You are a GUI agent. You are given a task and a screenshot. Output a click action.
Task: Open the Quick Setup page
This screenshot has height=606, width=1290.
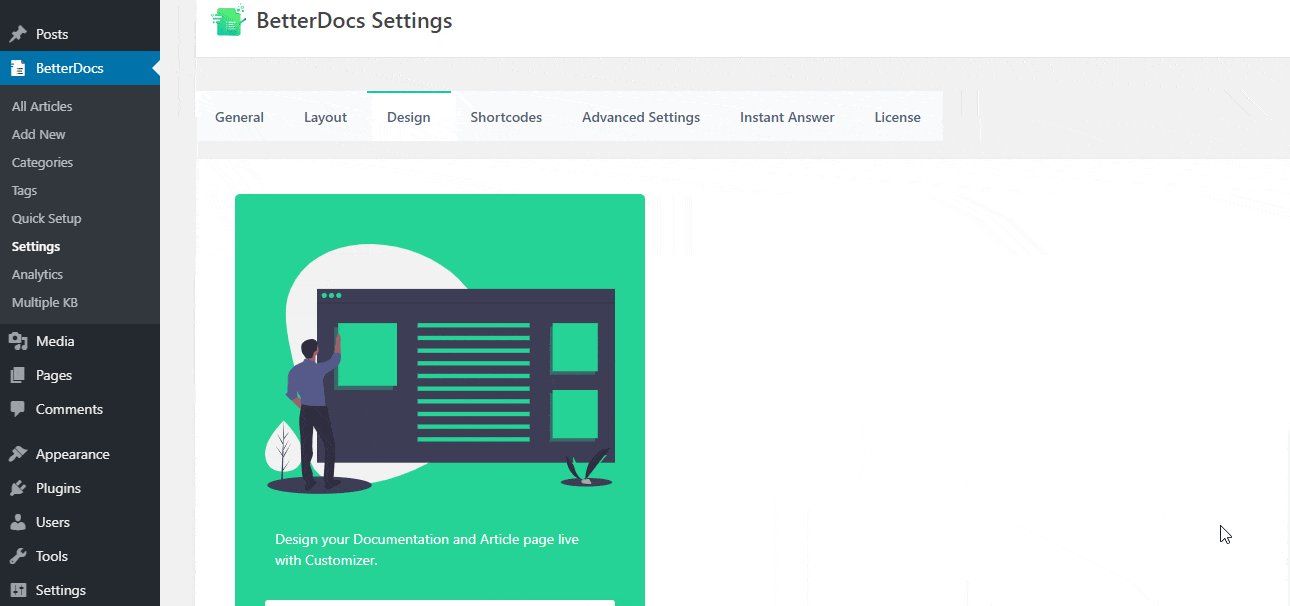[46, 217]
